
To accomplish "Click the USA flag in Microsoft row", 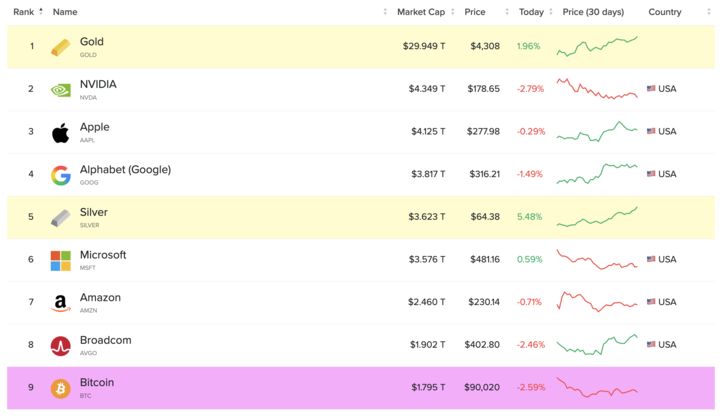I will pyautogui.click(x=651, y=259).
